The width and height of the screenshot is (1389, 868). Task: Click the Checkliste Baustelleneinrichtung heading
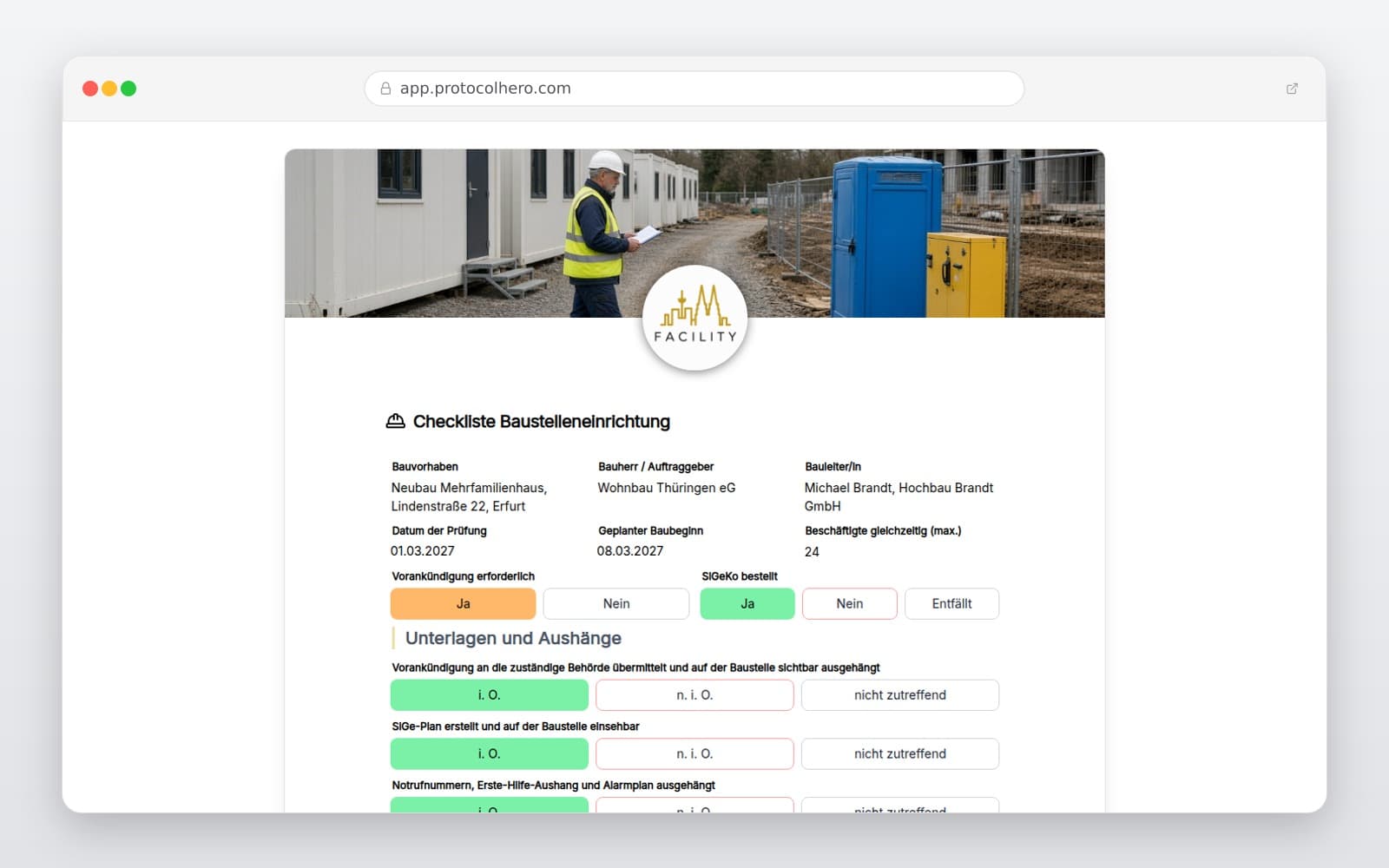point(542,421)
